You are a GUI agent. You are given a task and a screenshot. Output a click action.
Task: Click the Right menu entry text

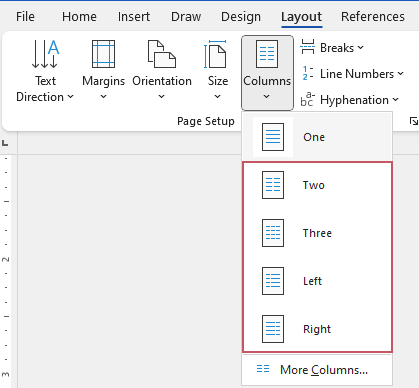(317, 329)
